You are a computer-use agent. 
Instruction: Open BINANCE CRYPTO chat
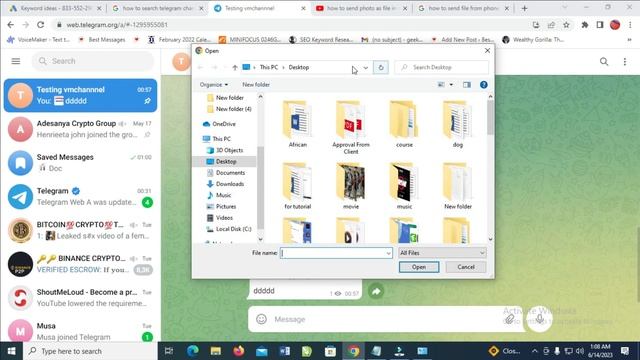tap(80, 264)
